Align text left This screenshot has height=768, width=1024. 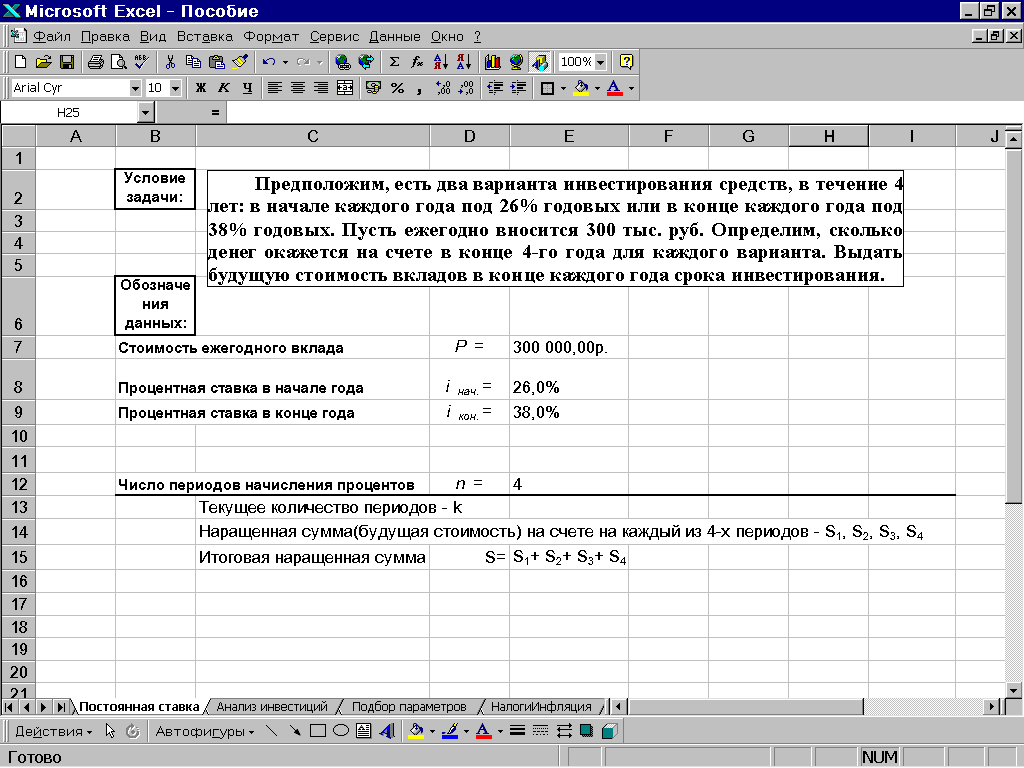pyautogui.click(x=275, y=88)
